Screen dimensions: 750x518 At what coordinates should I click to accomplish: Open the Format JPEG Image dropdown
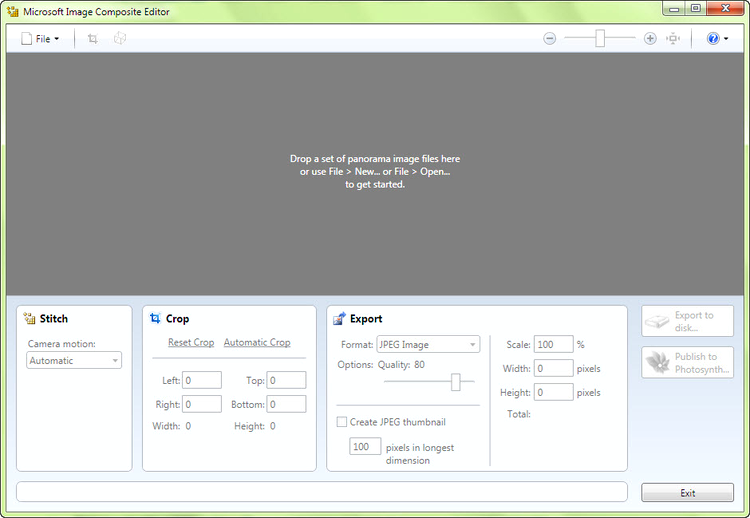[428, 344]
